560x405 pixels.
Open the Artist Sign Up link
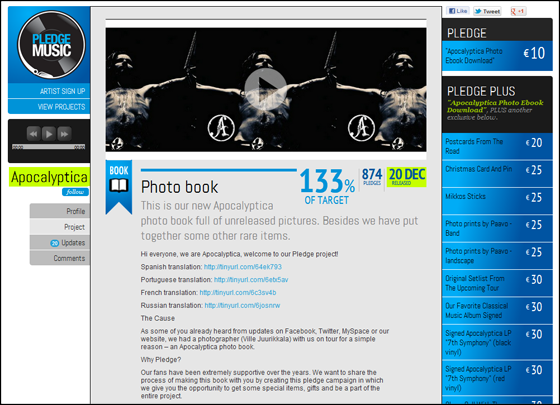pos(62,91)
